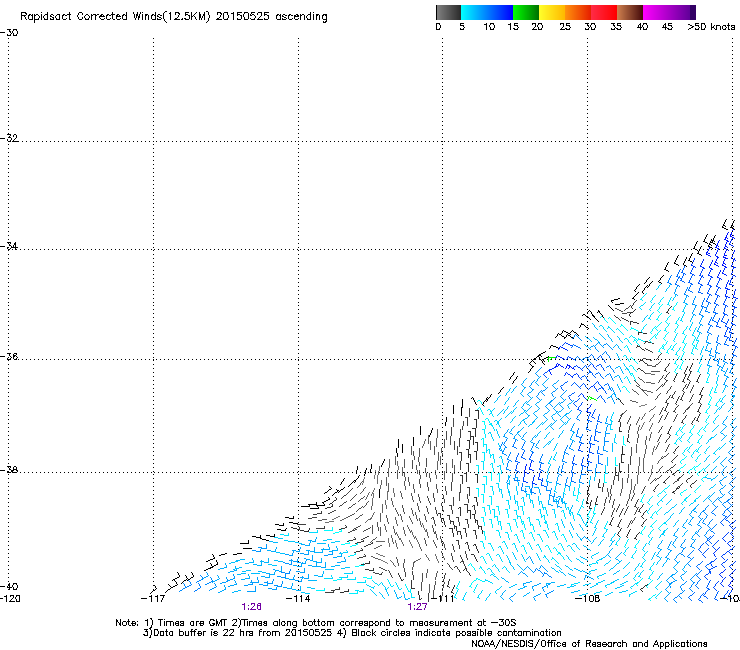Viewport: 740px width, 650px height.
Task: Click the '-114' longitude axis label
Action: (x=298, y=599)
